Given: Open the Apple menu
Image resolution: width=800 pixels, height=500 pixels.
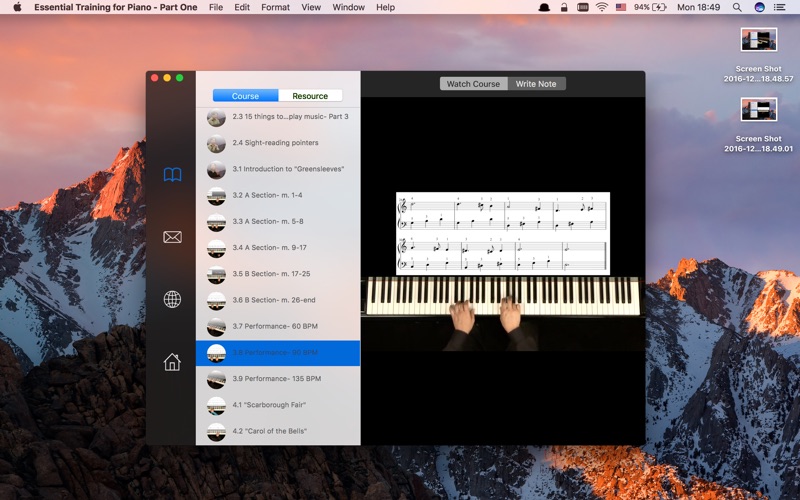Looking at the screenshot, I should (x=17, y=7).
